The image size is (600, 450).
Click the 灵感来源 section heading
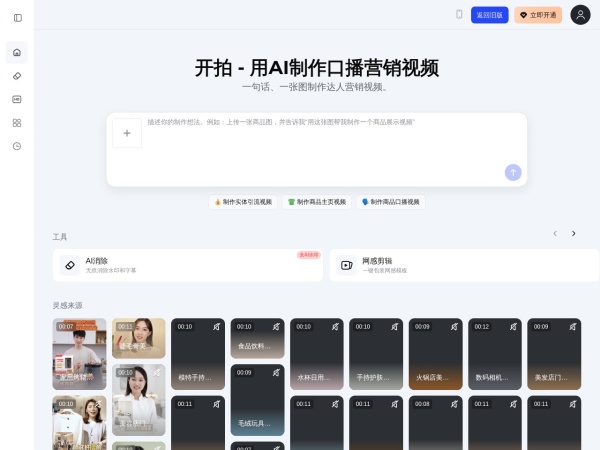67,305
